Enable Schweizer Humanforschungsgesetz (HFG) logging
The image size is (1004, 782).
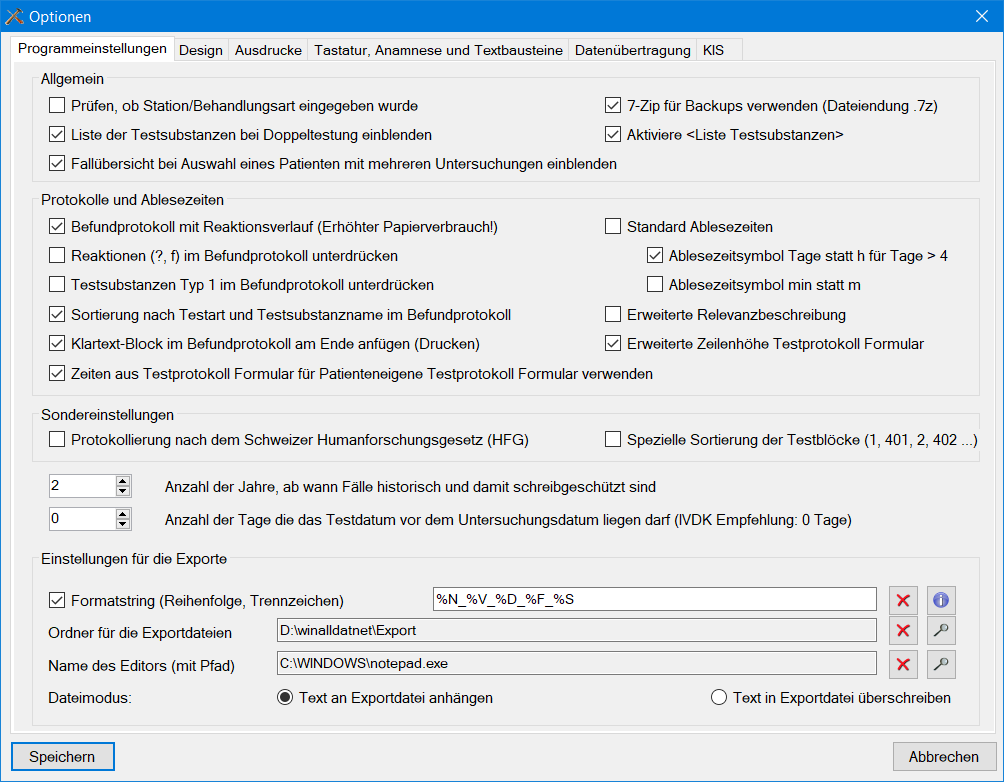pyautogui.click(x=57, y=439)
